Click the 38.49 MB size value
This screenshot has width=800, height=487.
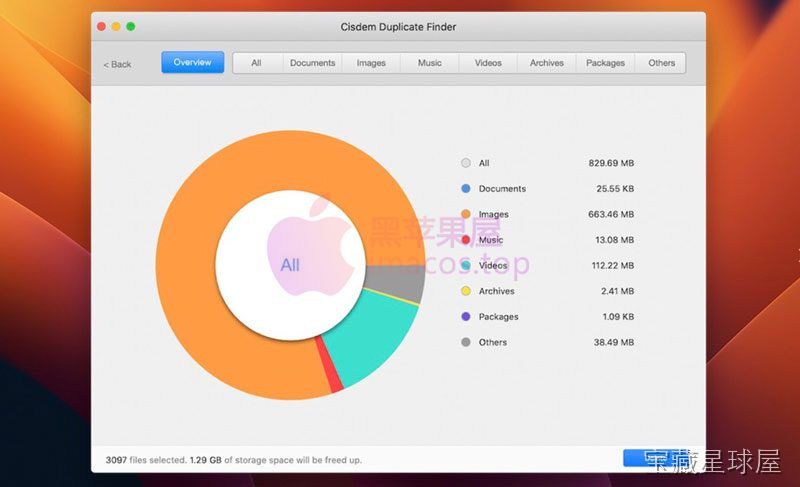point(614,342)
